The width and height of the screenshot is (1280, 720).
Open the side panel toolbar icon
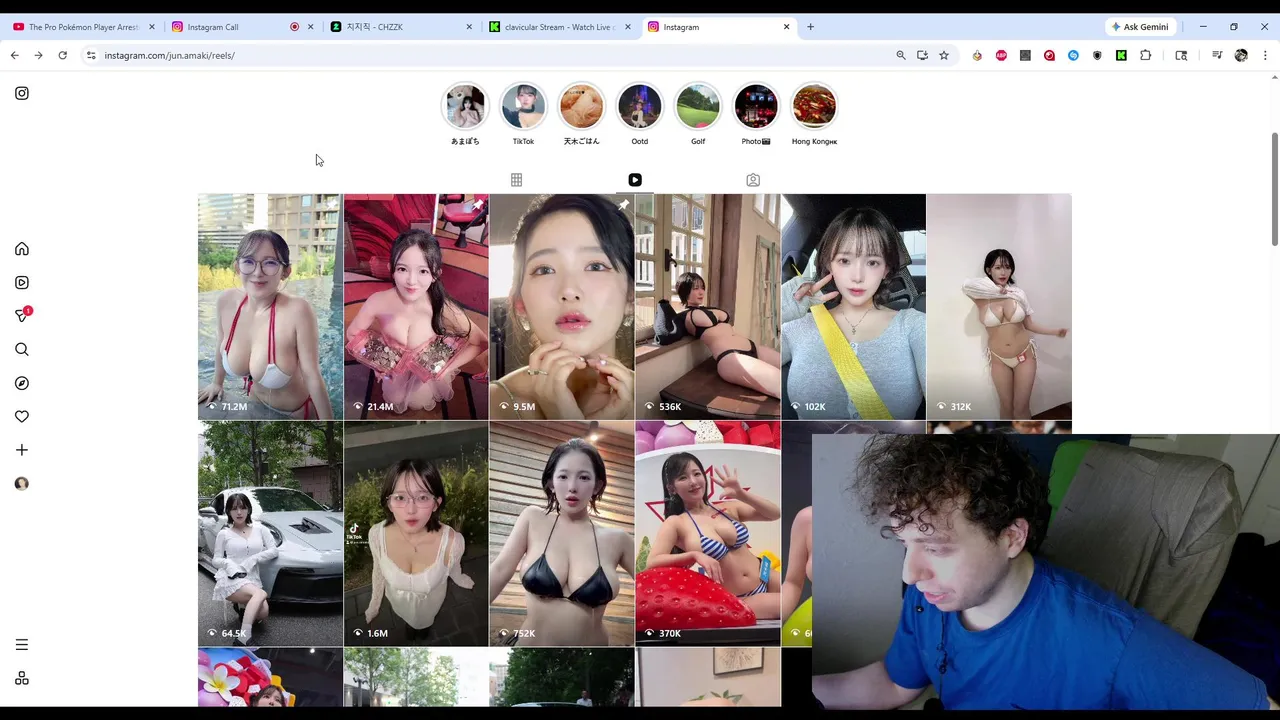click(1181, 55)
